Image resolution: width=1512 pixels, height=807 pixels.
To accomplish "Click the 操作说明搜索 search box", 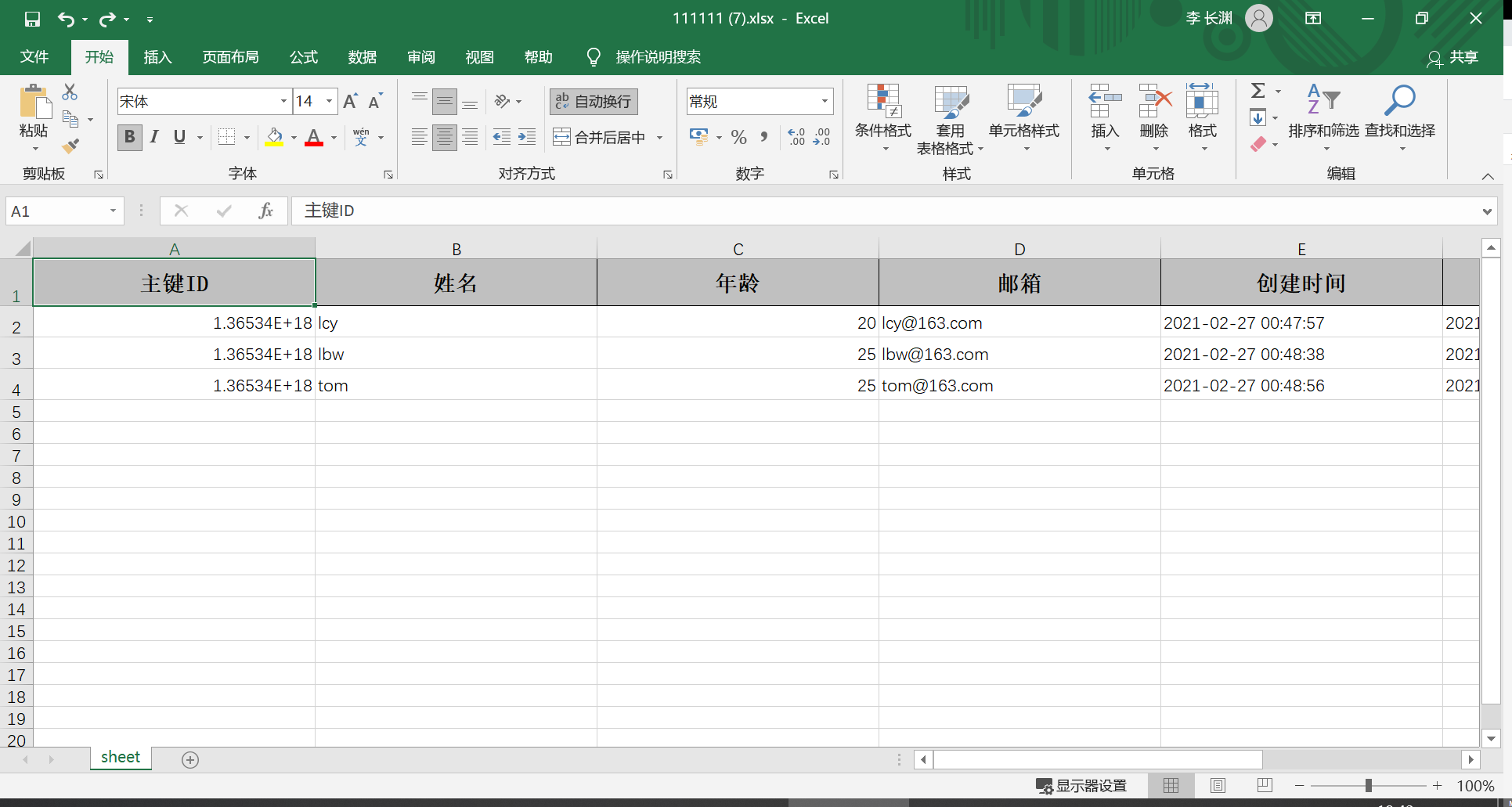I will tap(658, 57).
